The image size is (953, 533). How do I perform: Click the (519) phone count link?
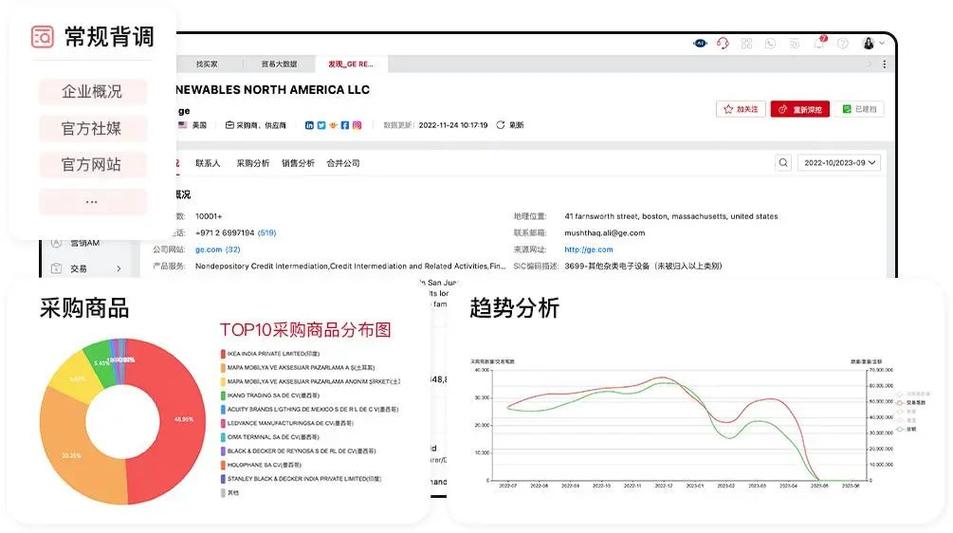tap(267, 233)
